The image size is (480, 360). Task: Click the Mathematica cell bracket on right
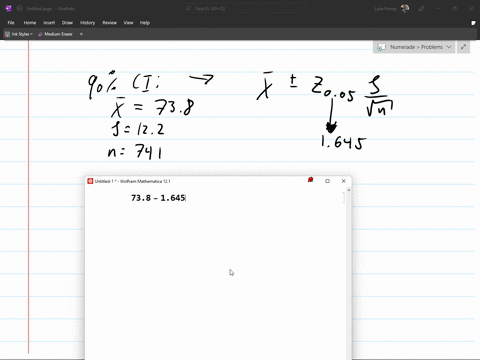tap(344, 198)
